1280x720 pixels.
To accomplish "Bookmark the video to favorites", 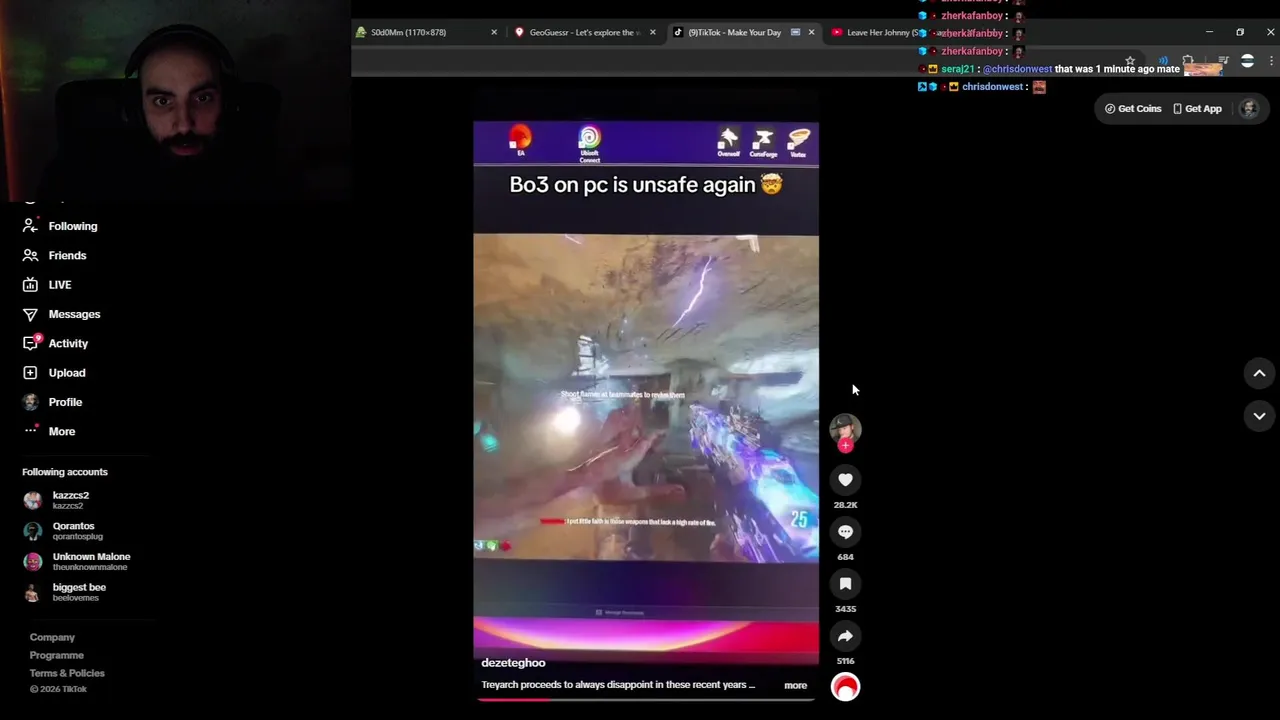I will click(845, 584).
